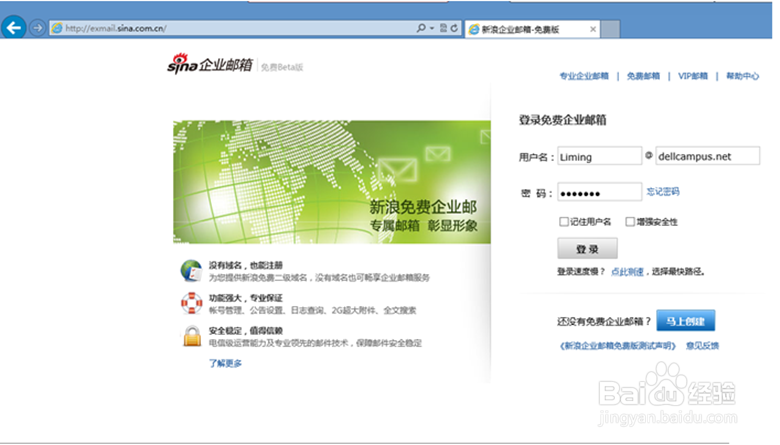Click the heading 功能强大，专业保证
The height and width of the screenshot is (445, 780).
pos(245,298)
